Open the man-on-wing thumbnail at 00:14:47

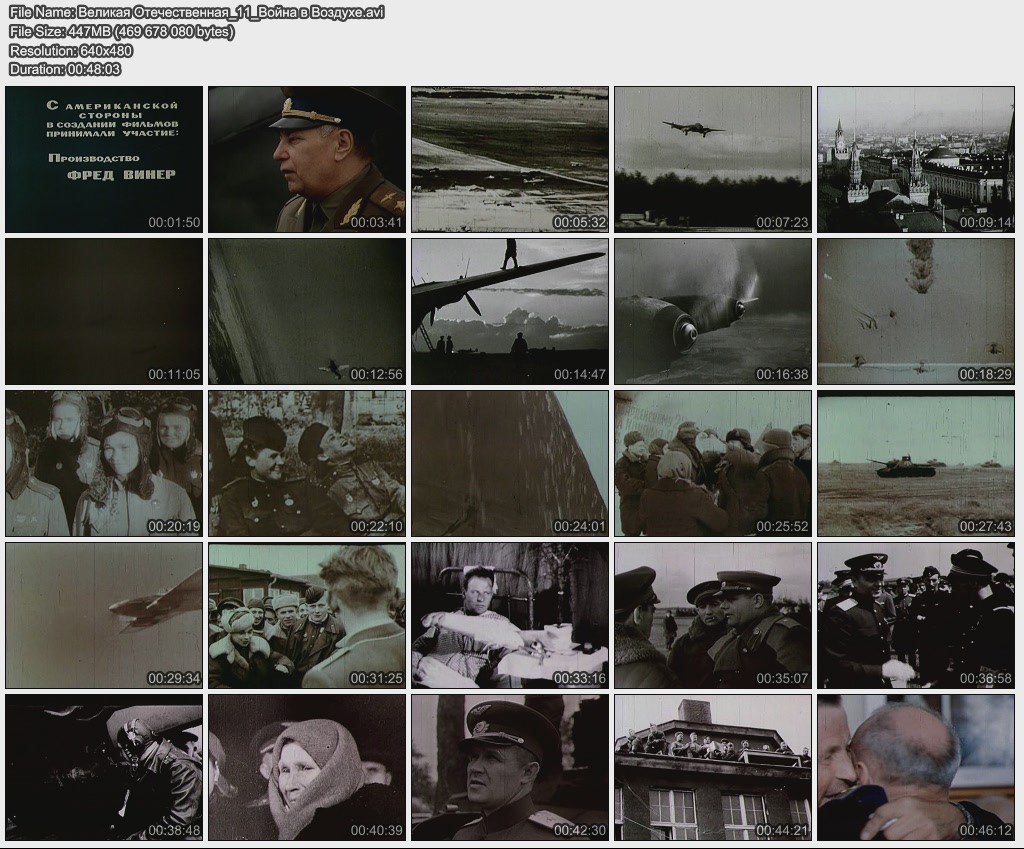click(510, 311)
